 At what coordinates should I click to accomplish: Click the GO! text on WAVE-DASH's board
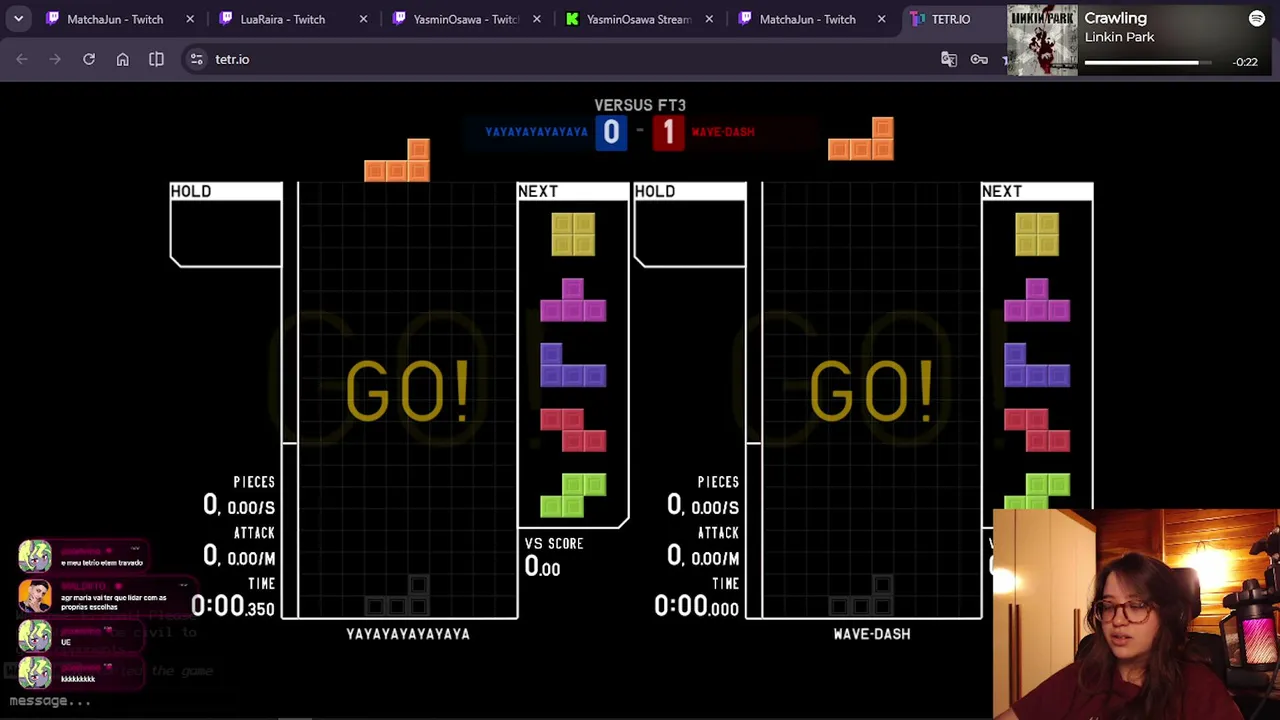871,391
